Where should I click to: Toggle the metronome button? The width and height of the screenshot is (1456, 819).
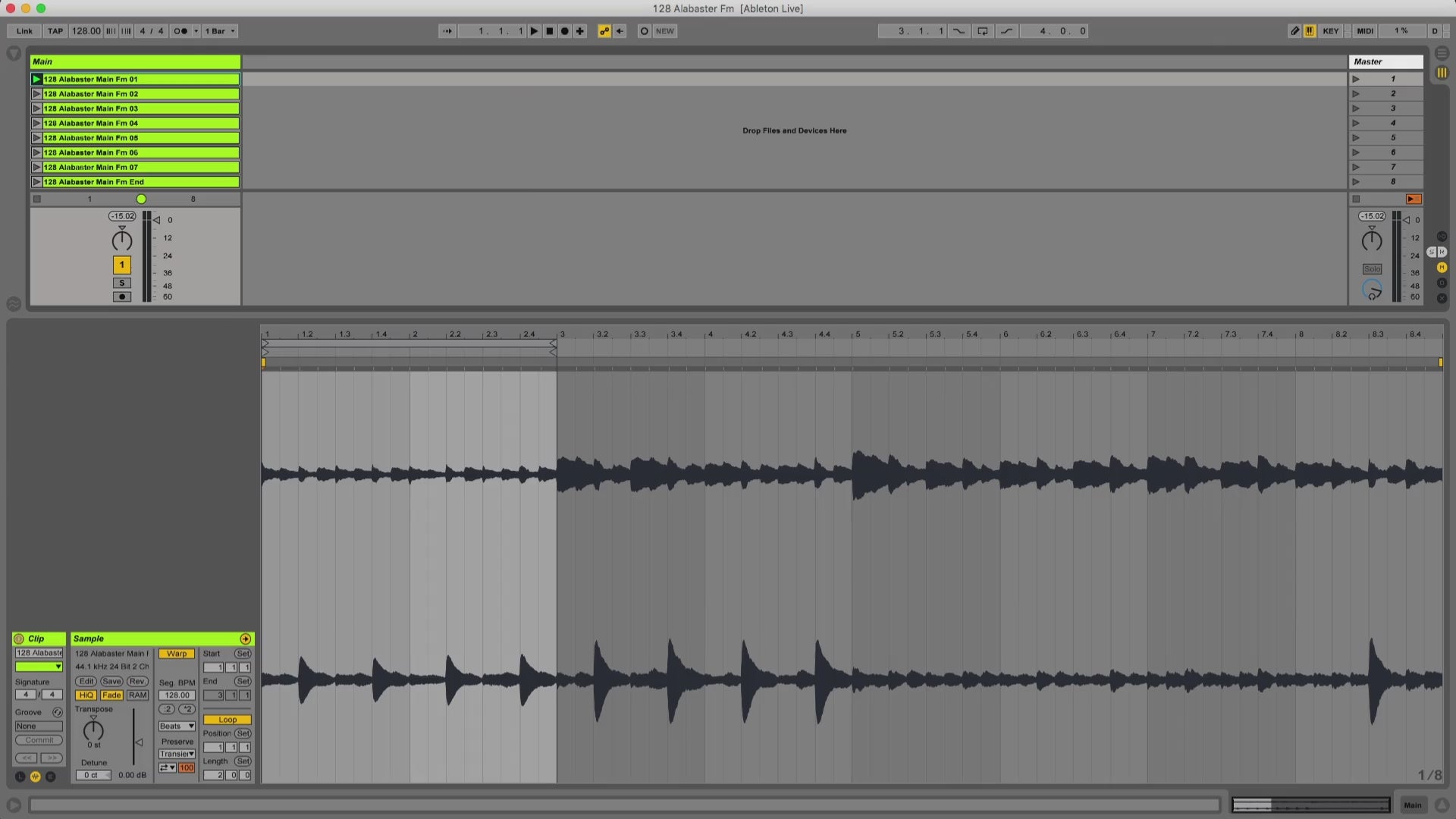click(180, 31)
